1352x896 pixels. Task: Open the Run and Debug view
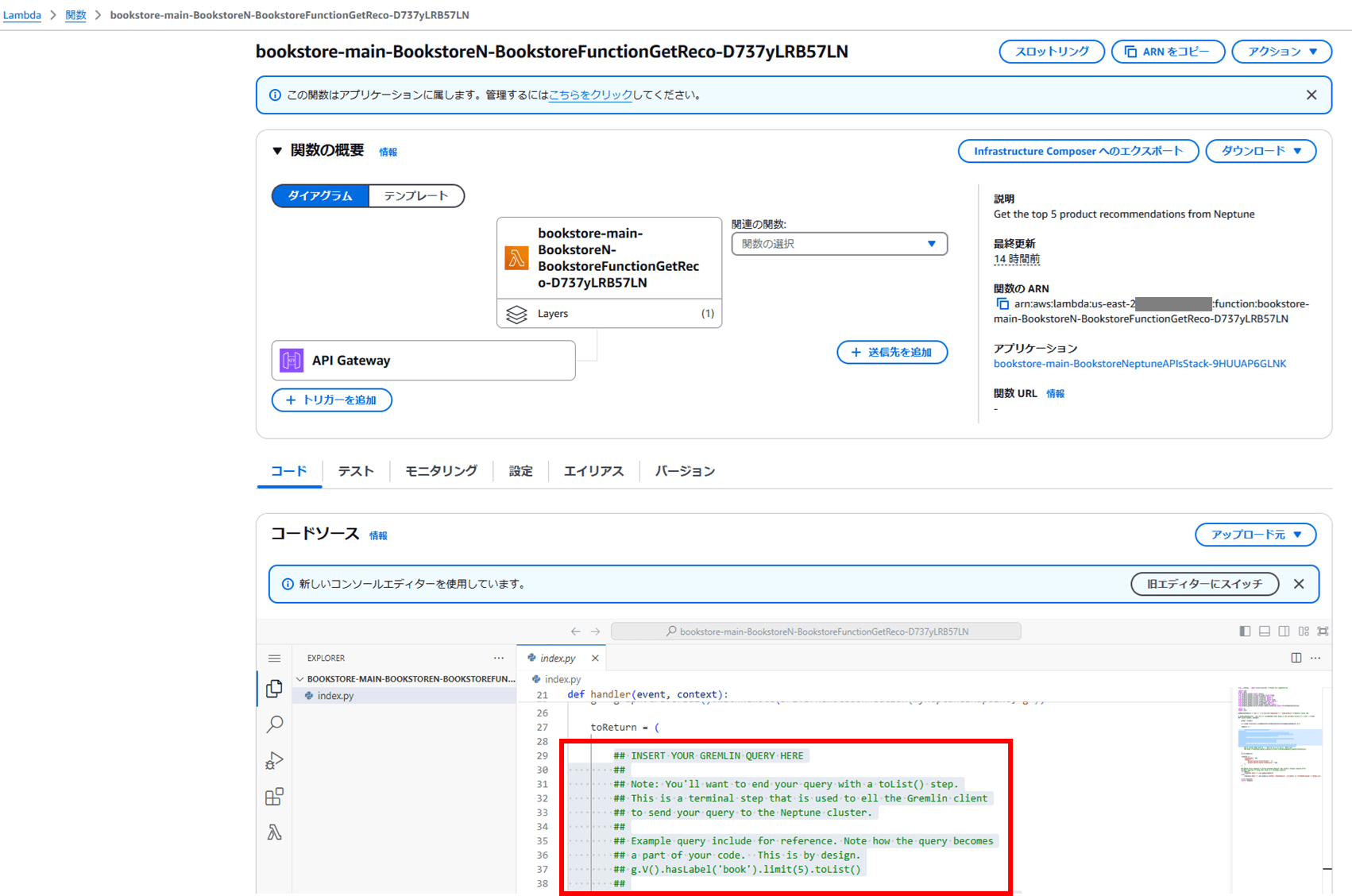click(x=274, y=761)
